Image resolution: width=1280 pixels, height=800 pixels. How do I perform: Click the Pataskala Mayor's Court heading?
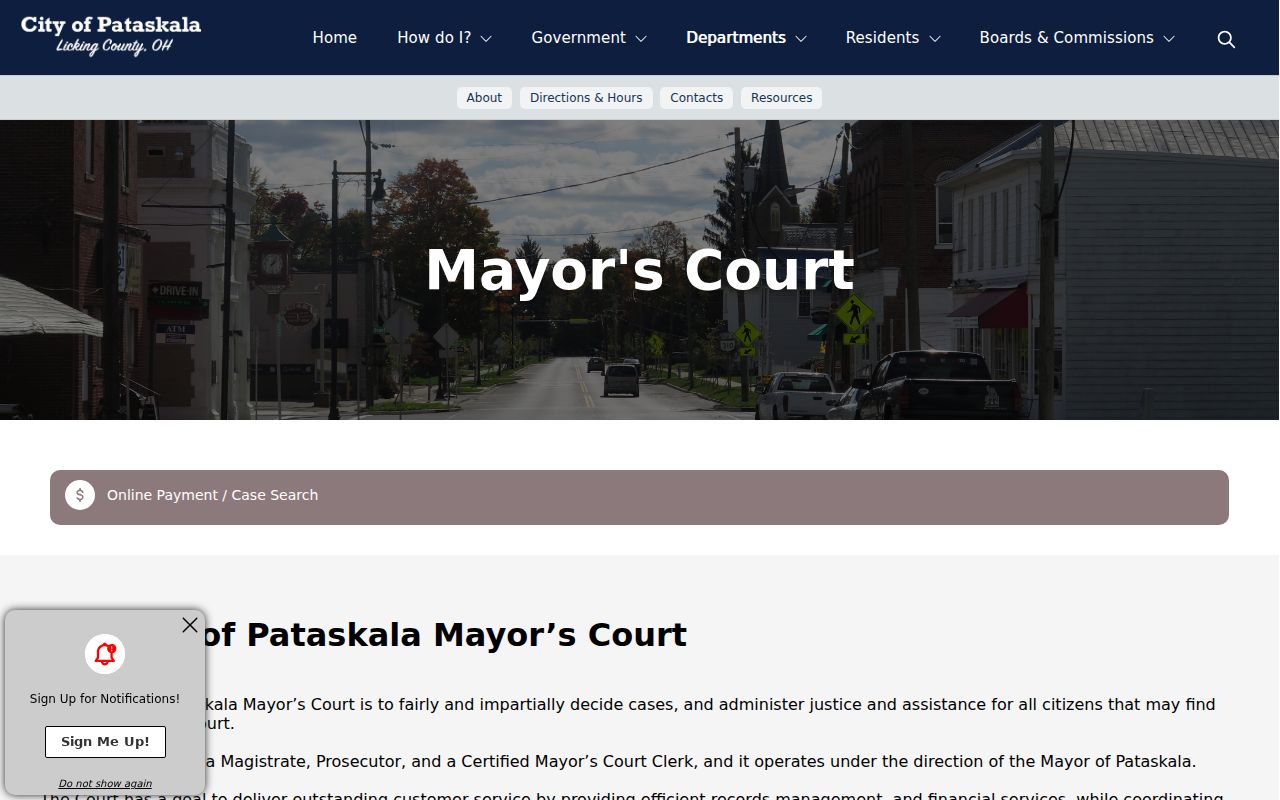pyautogui.click(x=445, y=635)
